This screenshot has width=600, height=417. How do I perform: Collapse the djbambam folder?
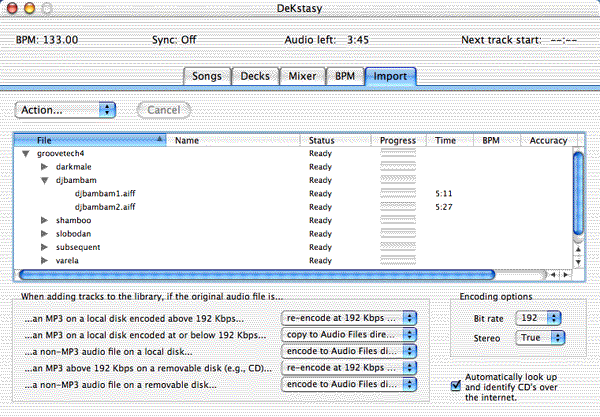pos(45,181)
